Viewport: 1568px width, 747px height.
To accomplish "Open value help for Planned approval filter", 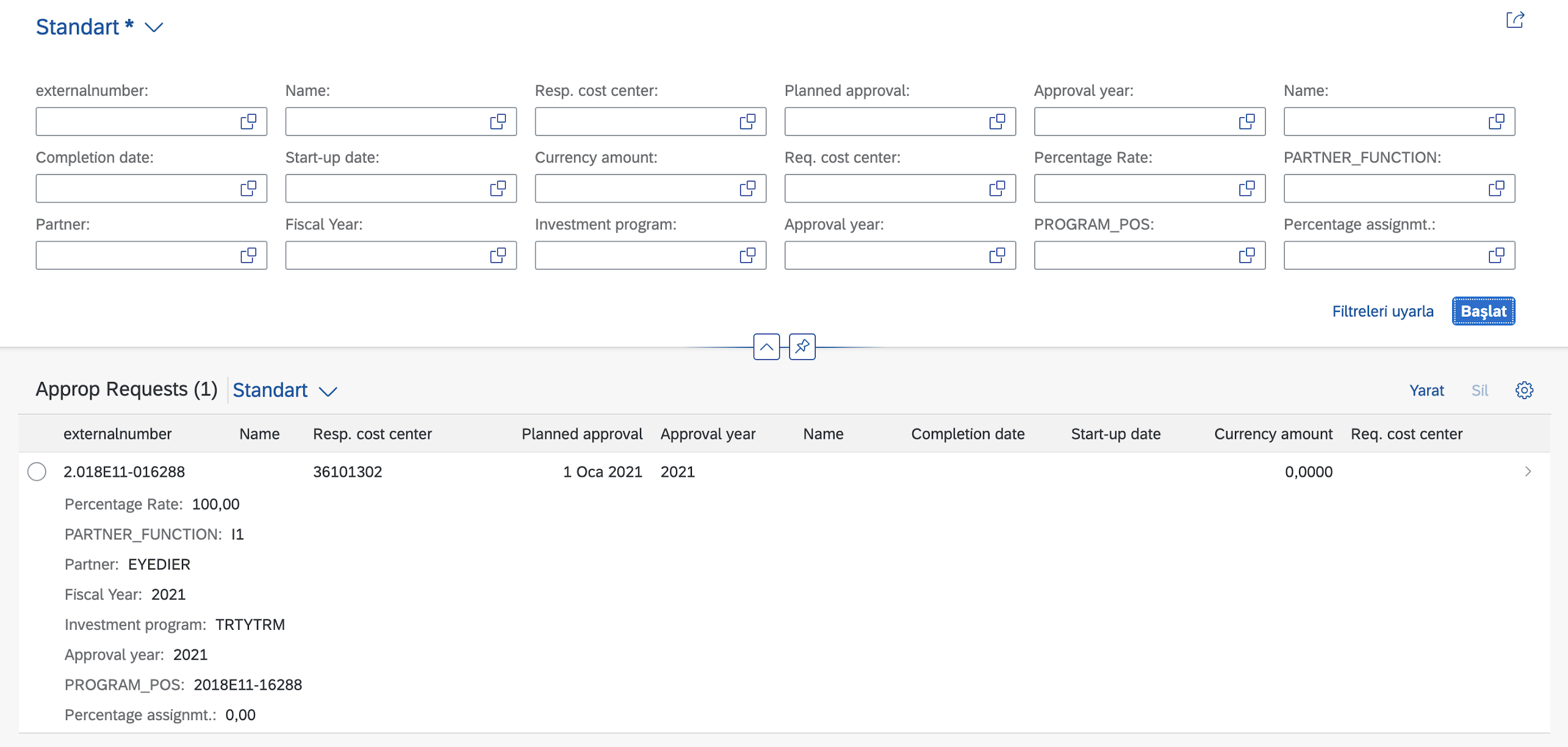I will (x=997, y=122).
